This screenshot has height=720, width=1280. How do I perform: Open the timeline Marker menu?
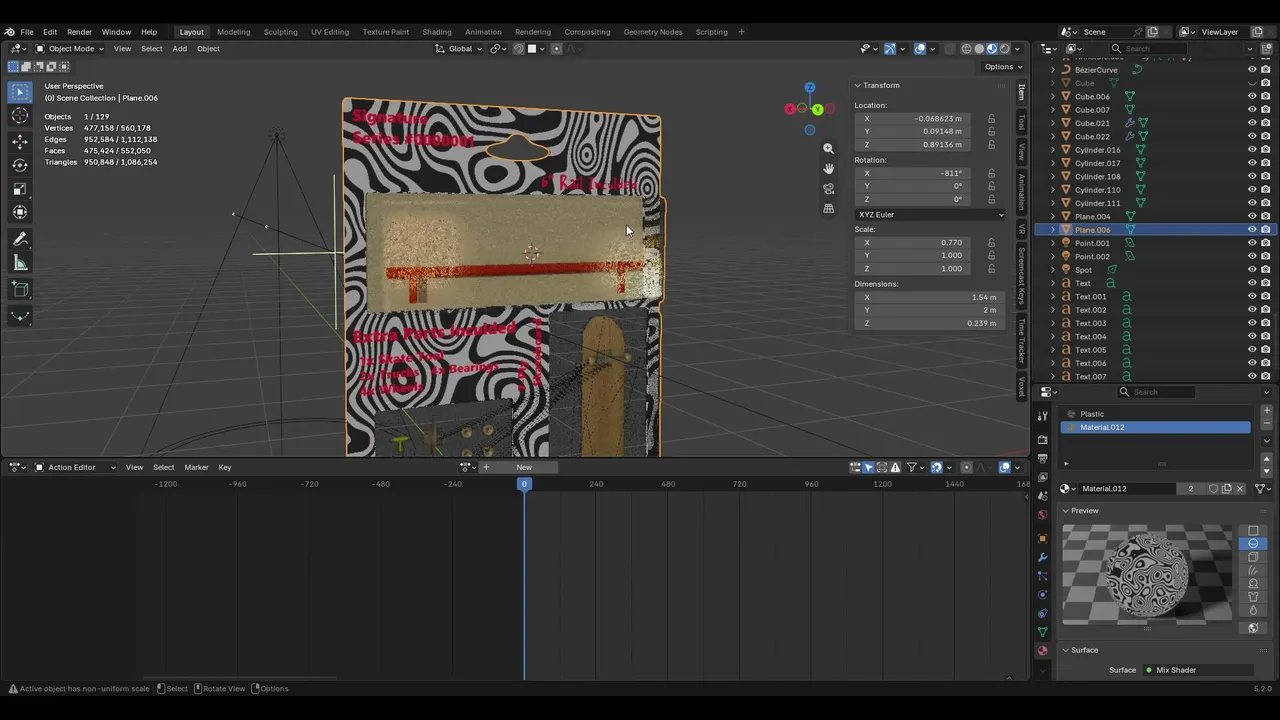click(196, 467)
